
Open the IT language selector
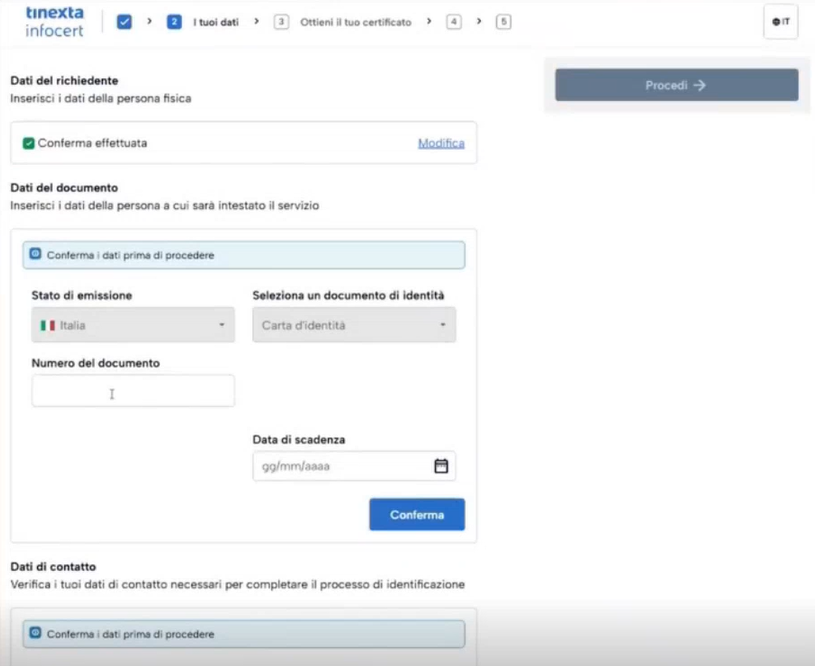point(780,22)
